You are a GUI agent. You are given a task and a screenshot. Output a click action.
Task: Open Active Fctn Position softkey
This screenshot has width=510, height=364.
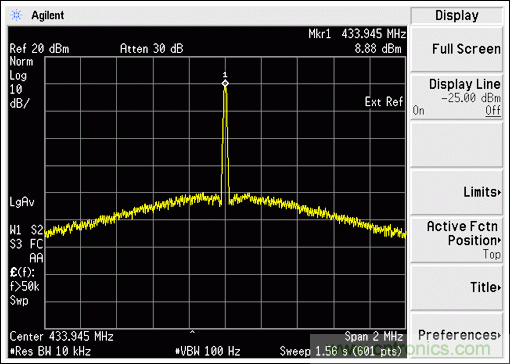[457, 240]
